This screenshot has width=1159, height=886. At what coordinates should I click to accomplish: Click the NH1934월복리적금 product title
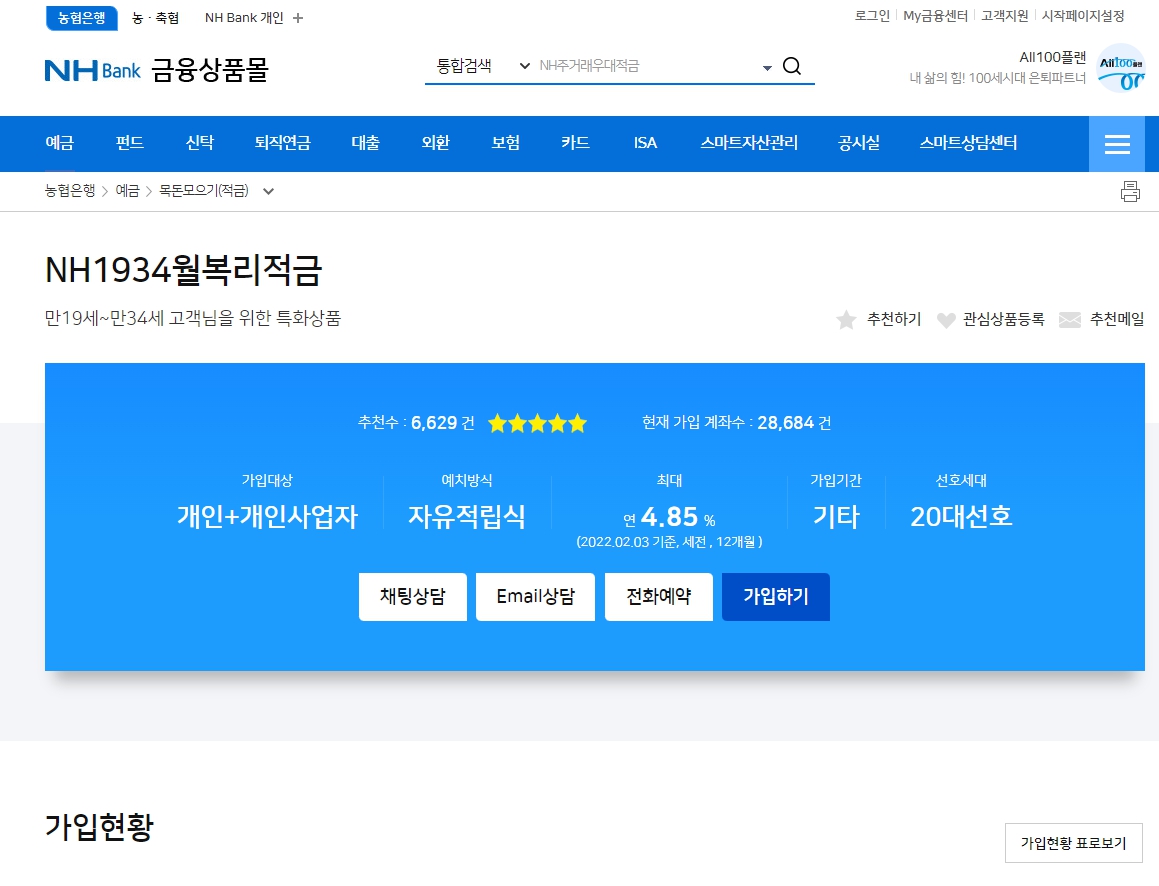183,270
